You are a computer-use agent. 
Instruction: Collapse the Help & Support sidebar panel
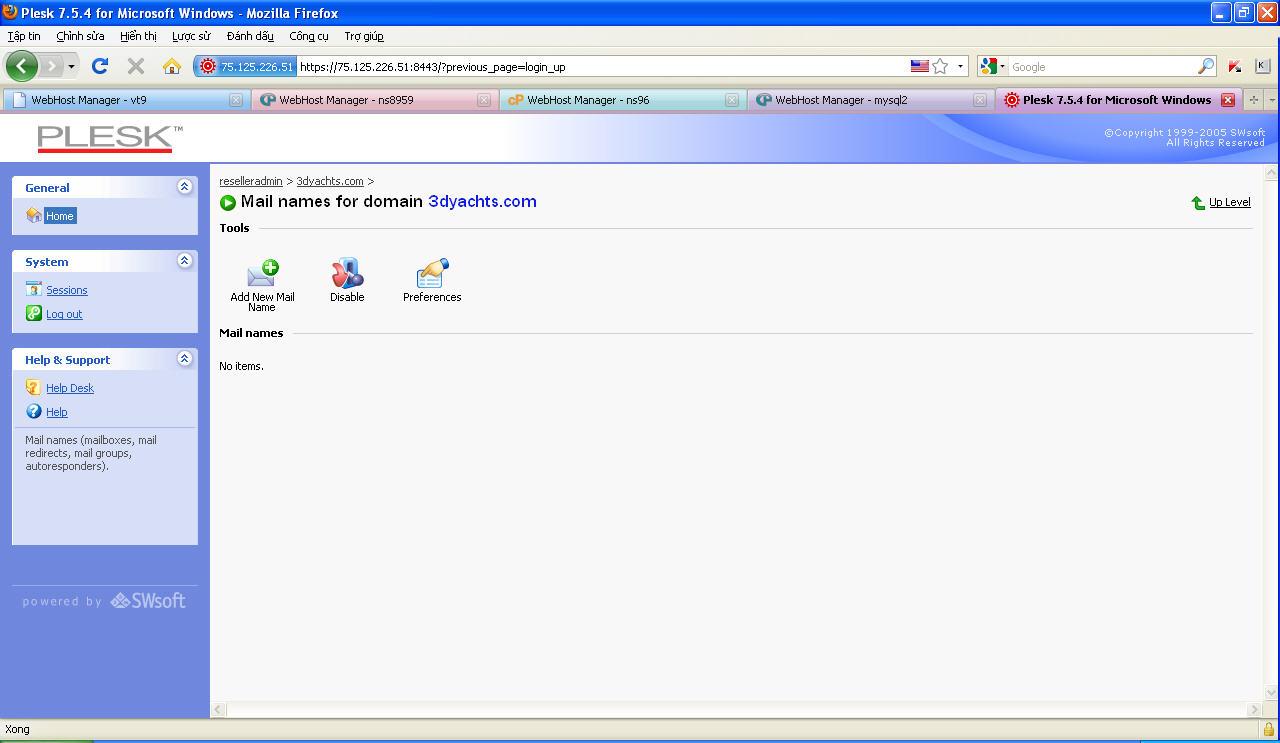click(184, 358)
